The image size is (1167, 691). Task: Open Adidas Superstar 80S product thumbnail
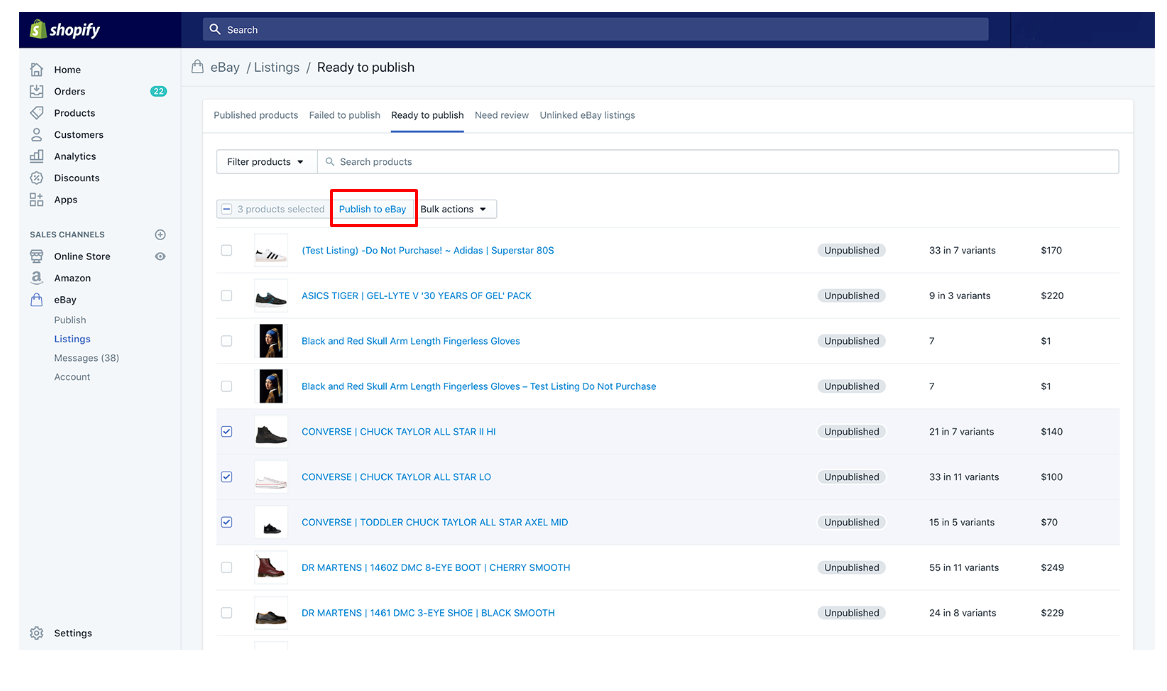[x=271, y=250]
